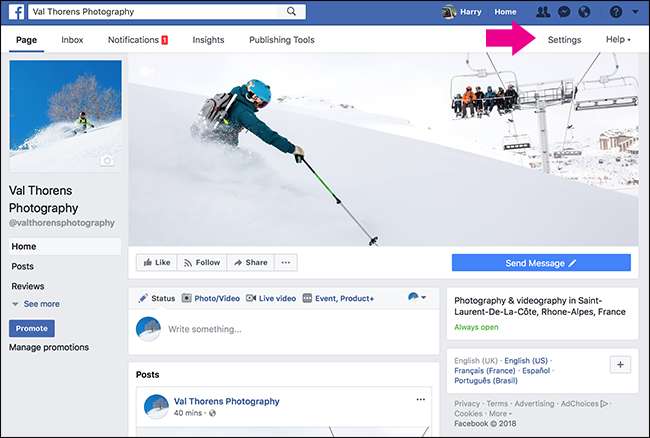Select Français (France) language link
This screenshot has height=438, width=650.
[485, 370]
